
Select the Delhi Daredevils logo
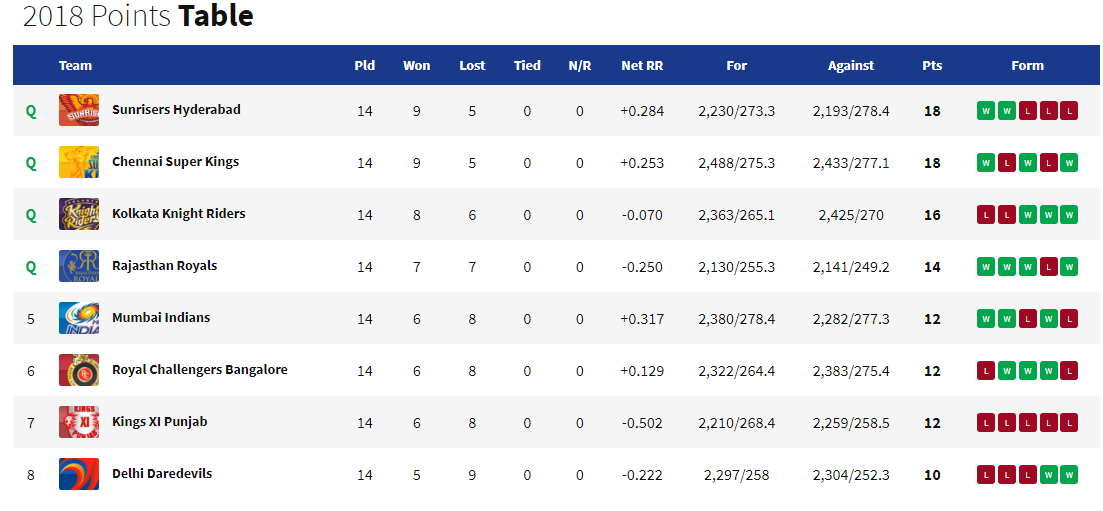coord(79,474)
